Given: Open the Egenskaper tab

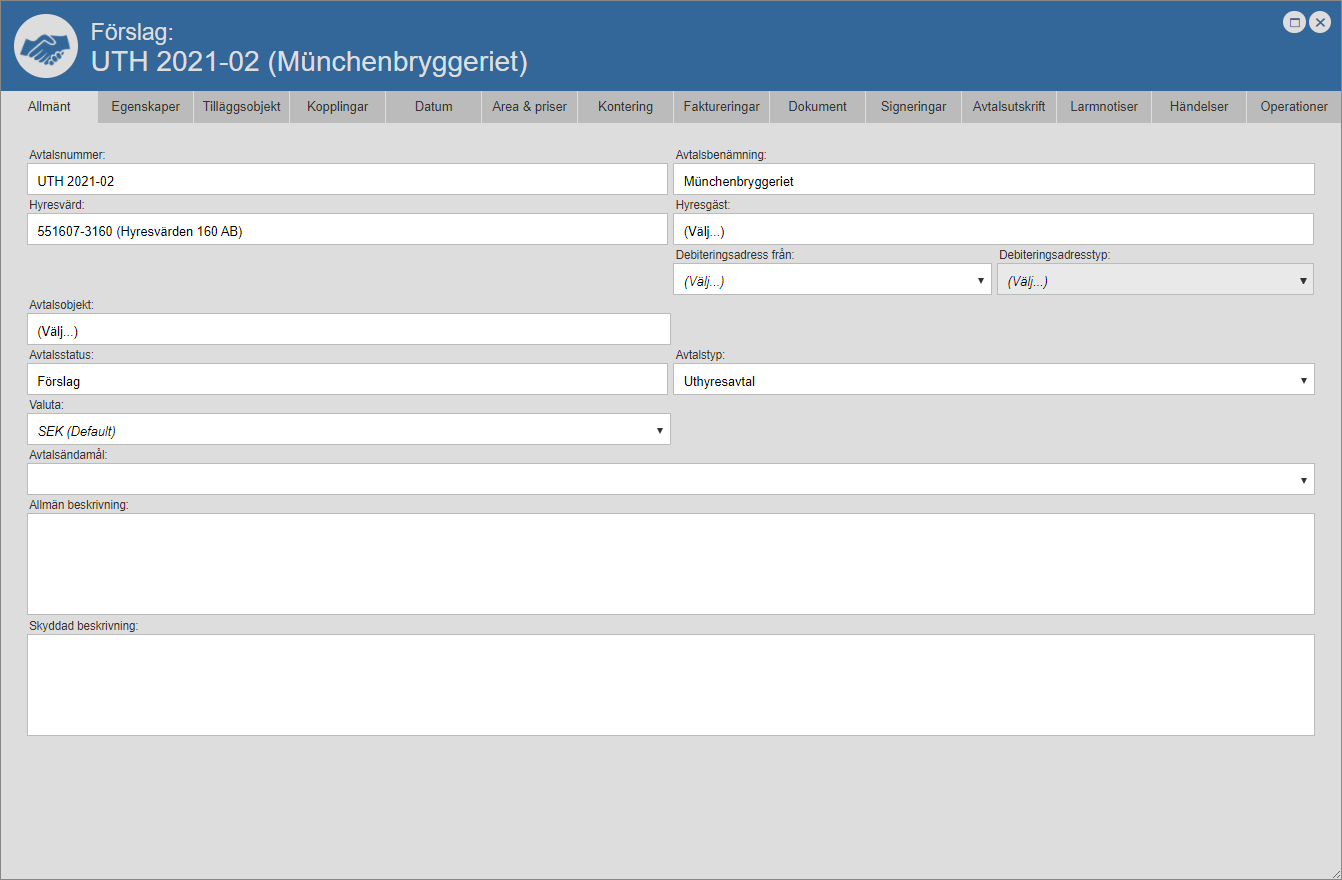Looking at the screenshot, I should (x=146, y=107).
